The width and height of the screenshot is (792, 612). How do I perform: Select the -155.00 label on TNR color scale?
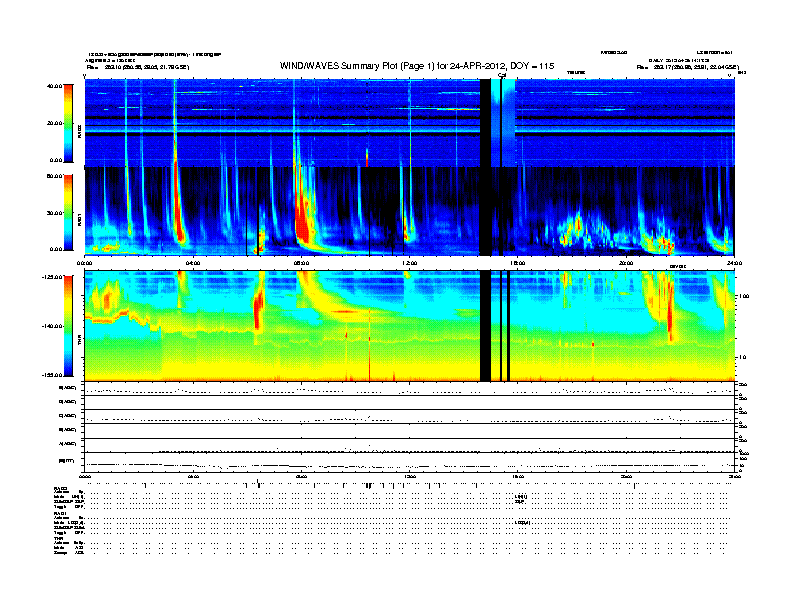(x=53, y=375)
